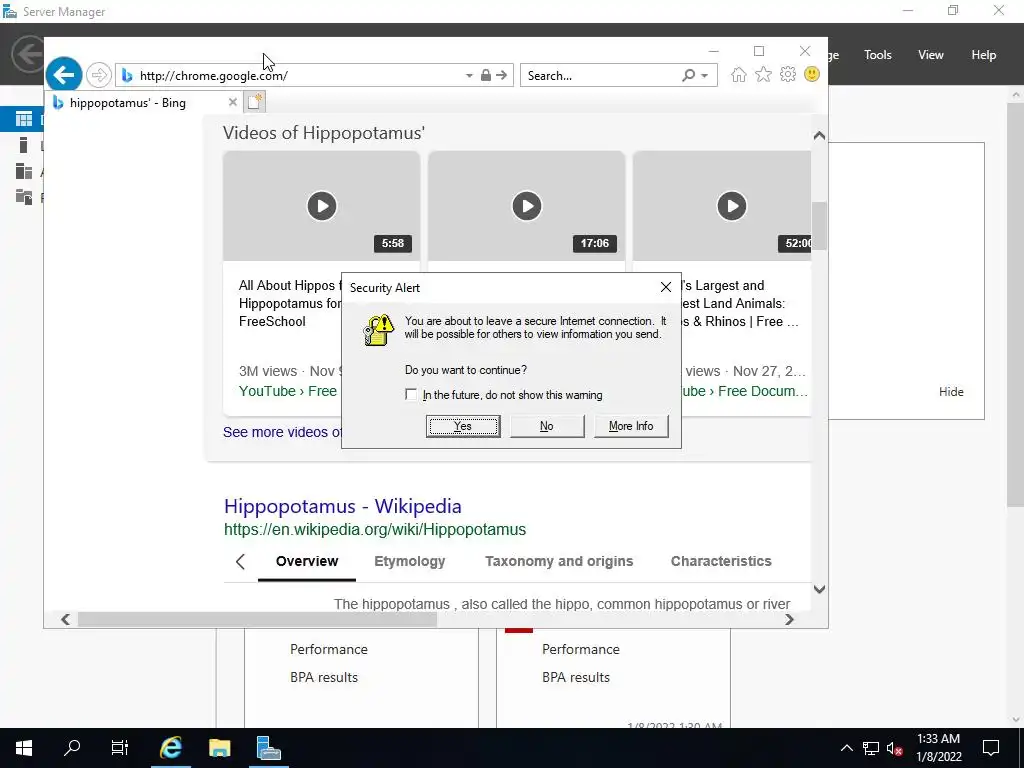The height and width of the screenshot is (768, 1024).
Task: Open a new tab with the blank-tab button
Action: (x=255, y=102)
